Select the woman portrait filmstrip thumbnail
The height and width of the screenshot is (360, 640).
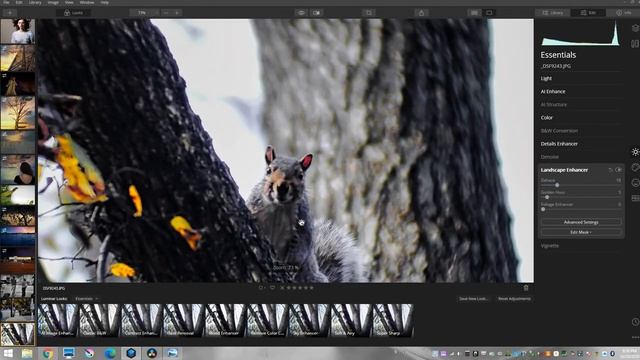[18, 31]
